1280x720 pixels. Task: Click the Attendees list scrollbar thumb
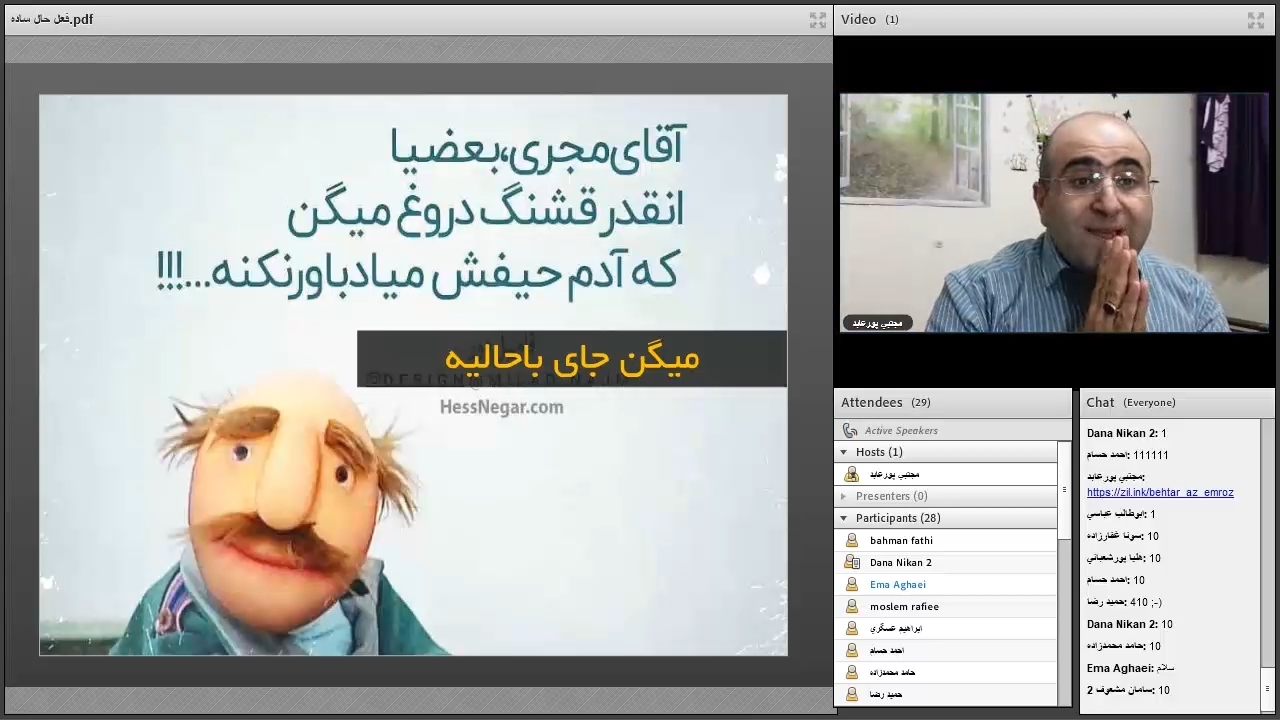pos(1064,490)
